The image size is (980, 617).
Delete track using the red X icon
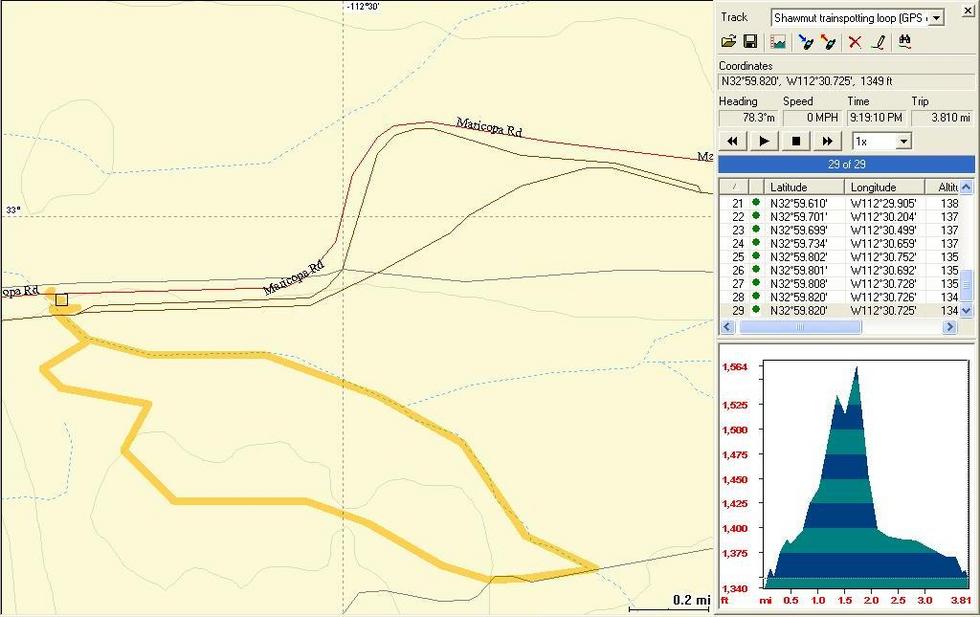tap(854, 42)
